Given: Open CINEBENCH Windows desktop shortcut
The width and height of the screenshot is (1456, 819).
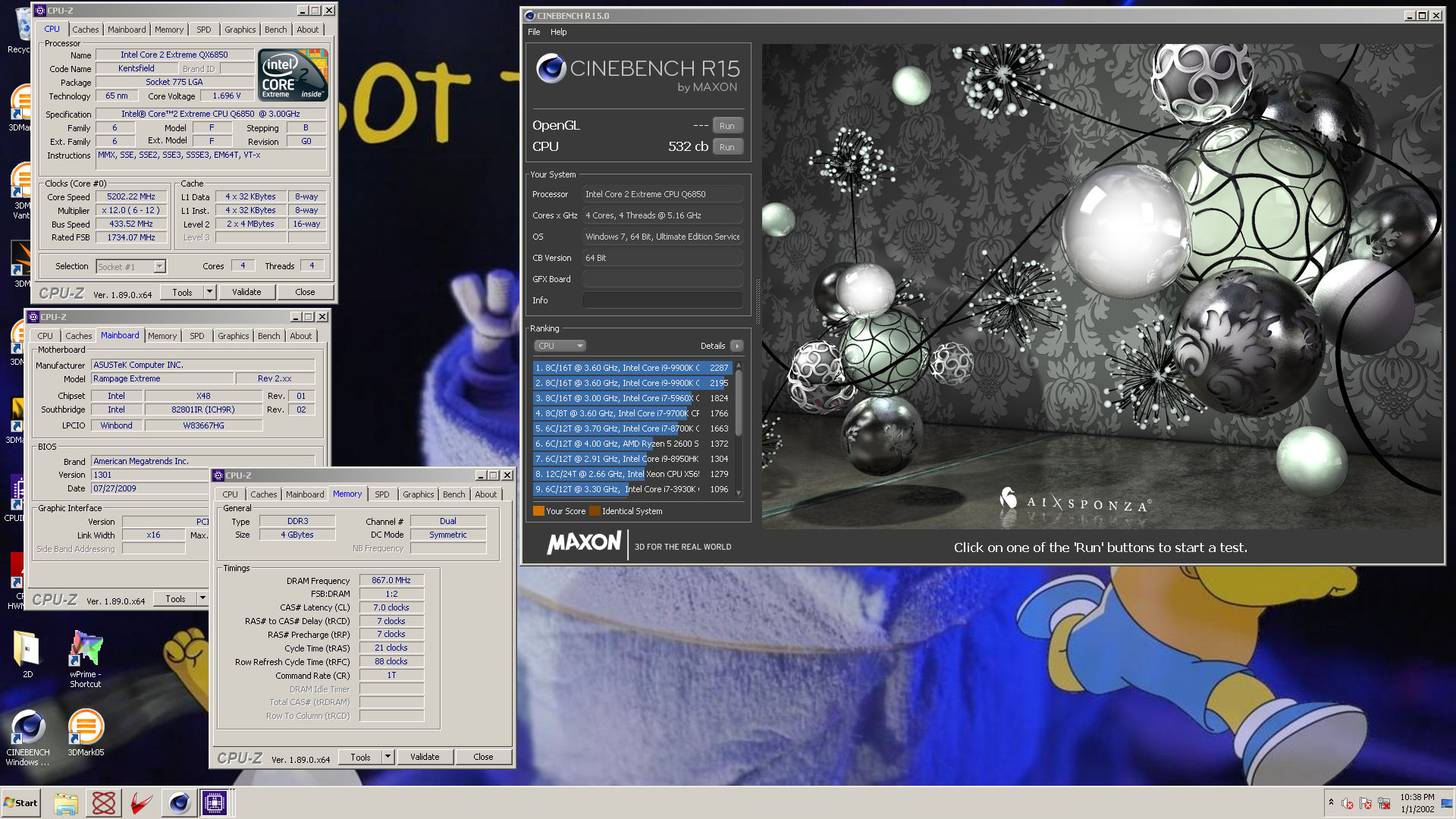Looking at the screenshot, I should (28, 737).
